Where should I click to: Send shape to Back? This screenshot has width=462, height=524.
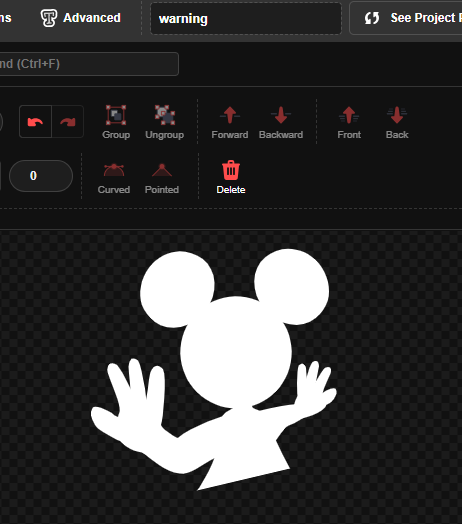(397, 122)
